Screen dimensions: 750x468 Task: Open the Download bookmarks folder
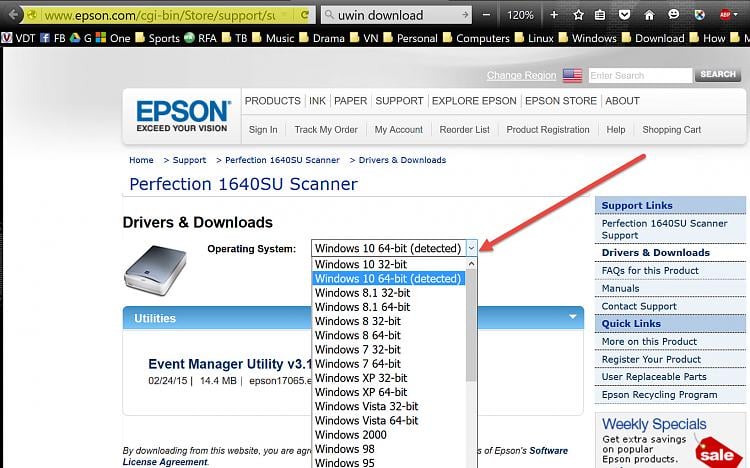point(652,38)
